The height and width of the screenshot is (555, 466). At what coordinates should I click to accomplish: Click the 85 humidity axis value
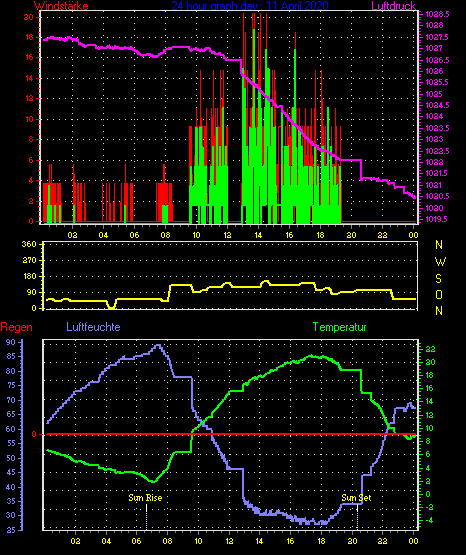(x=11, y=356)
